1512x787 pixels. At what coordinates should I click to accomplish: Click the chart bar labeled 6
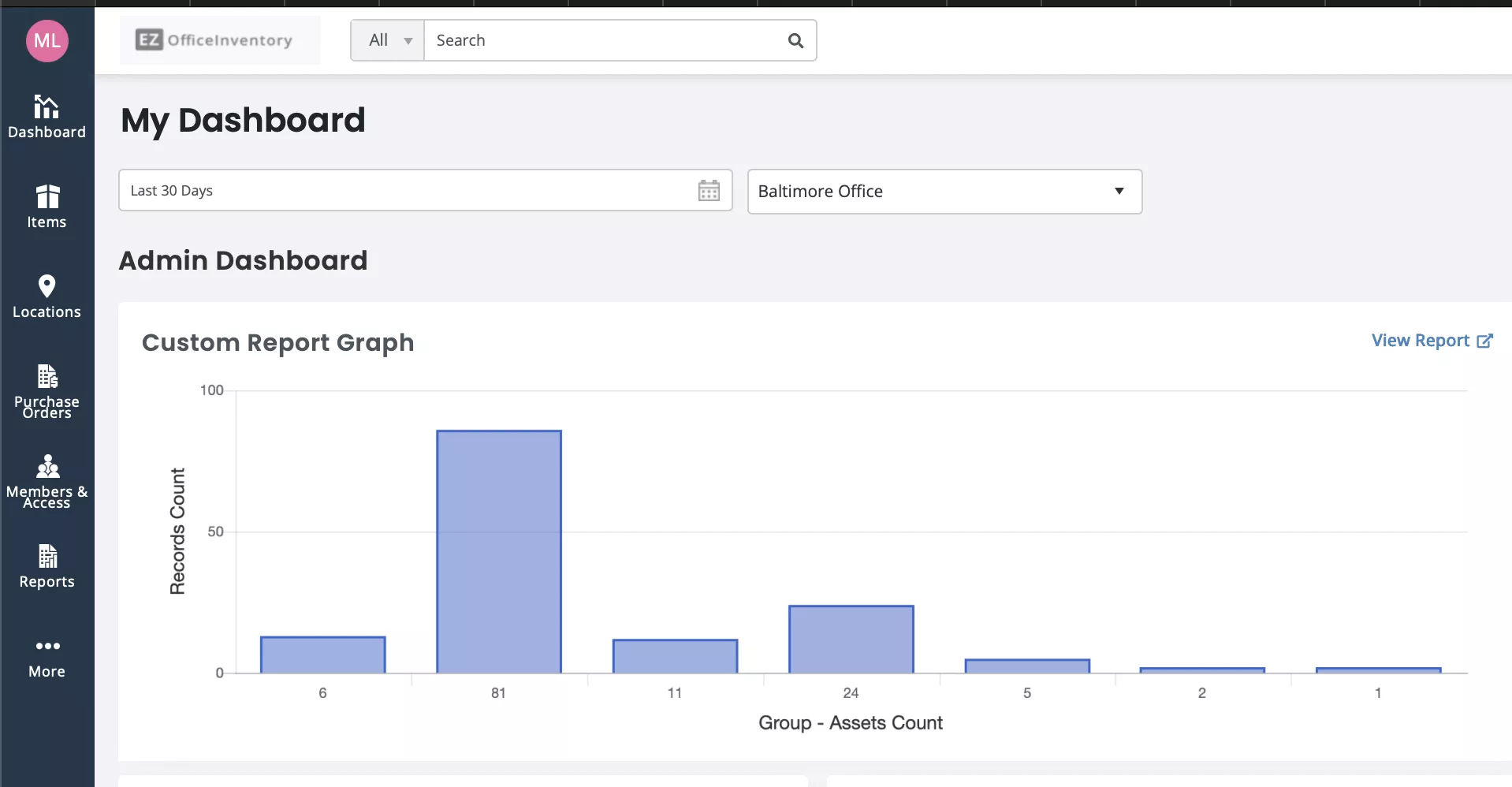pos(322,655)
